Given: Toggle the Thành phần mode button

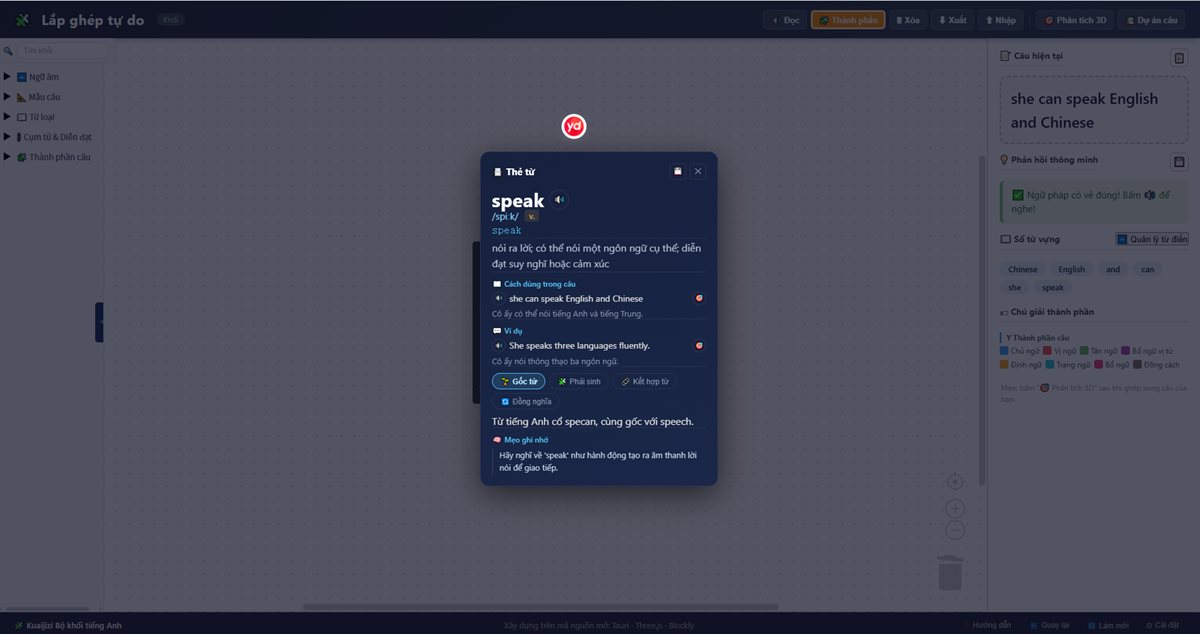Looking at the screenshot, I should click(x=848, y=20).
